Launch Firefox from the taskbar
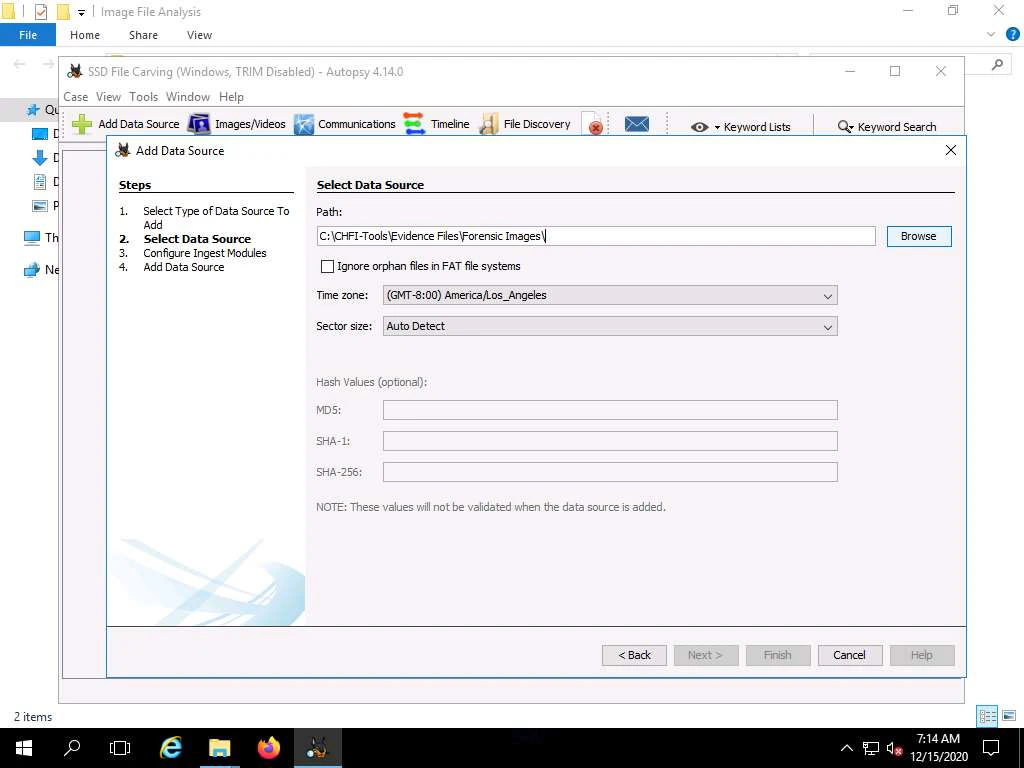 [x=268, y=748]
